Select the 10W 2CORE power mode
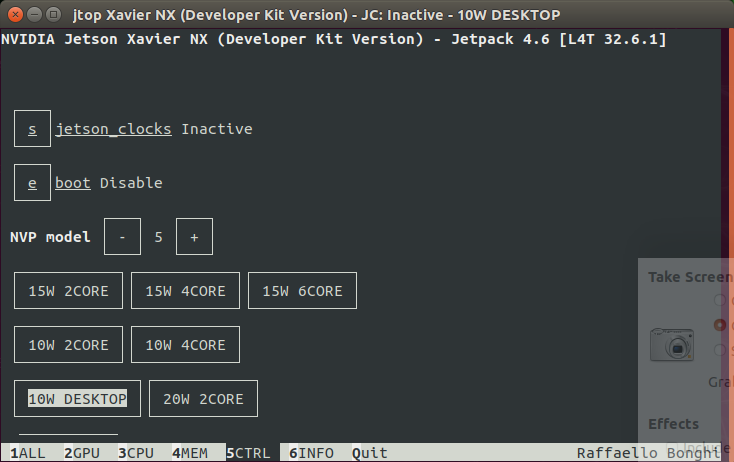734x462 pixels. [68, 345]
